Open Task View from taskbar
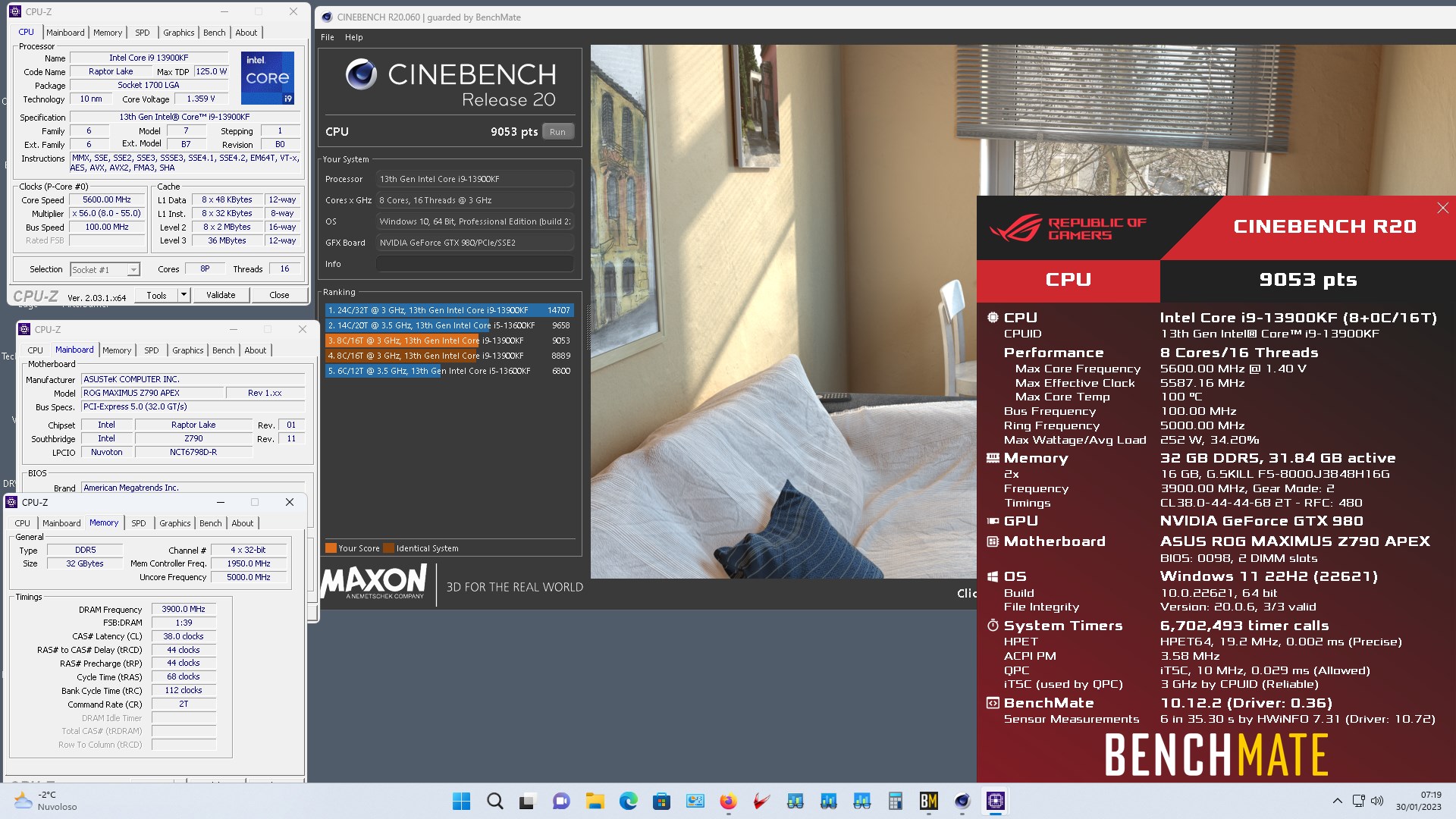The width and height of the screenshot is (1456, 819). coord(528,801)
